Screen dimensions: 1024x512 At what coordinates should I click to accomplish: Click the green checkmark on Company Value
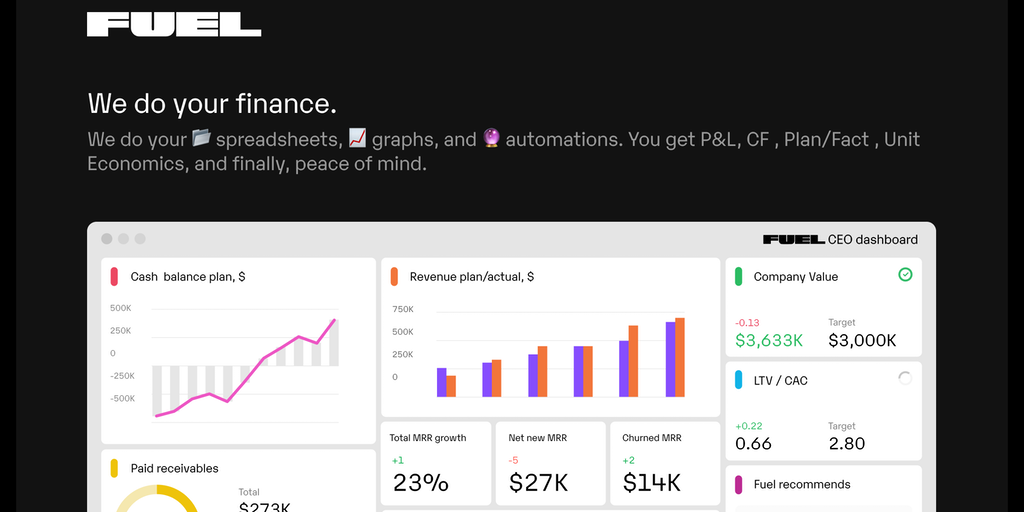pos(905,274)
